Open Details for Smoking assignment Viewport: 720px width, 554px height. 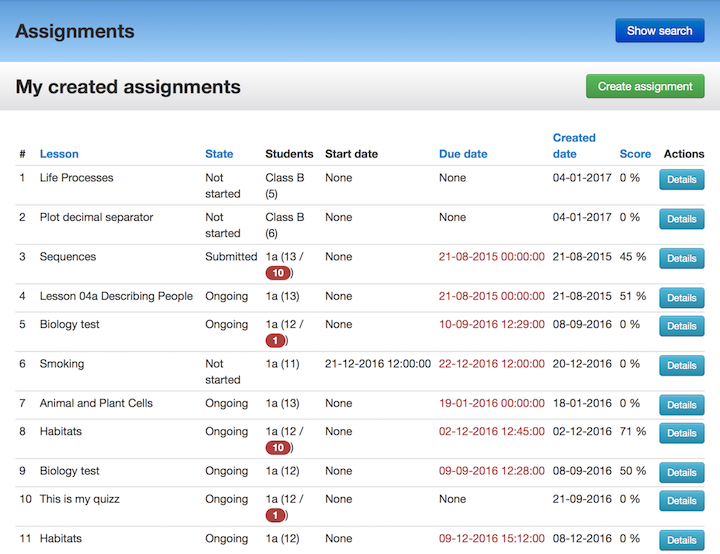point(681,366)
